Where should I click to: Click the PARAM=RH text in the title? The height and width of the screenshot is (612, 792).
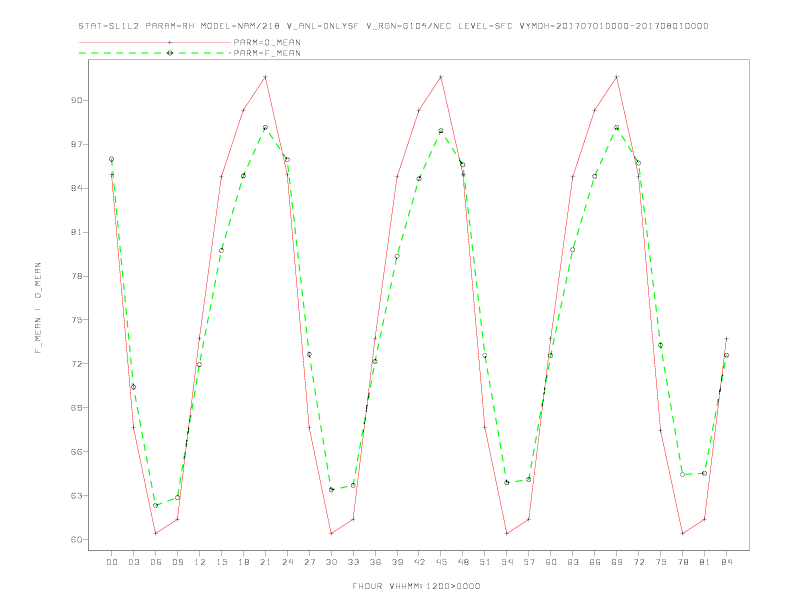[170, 26]
